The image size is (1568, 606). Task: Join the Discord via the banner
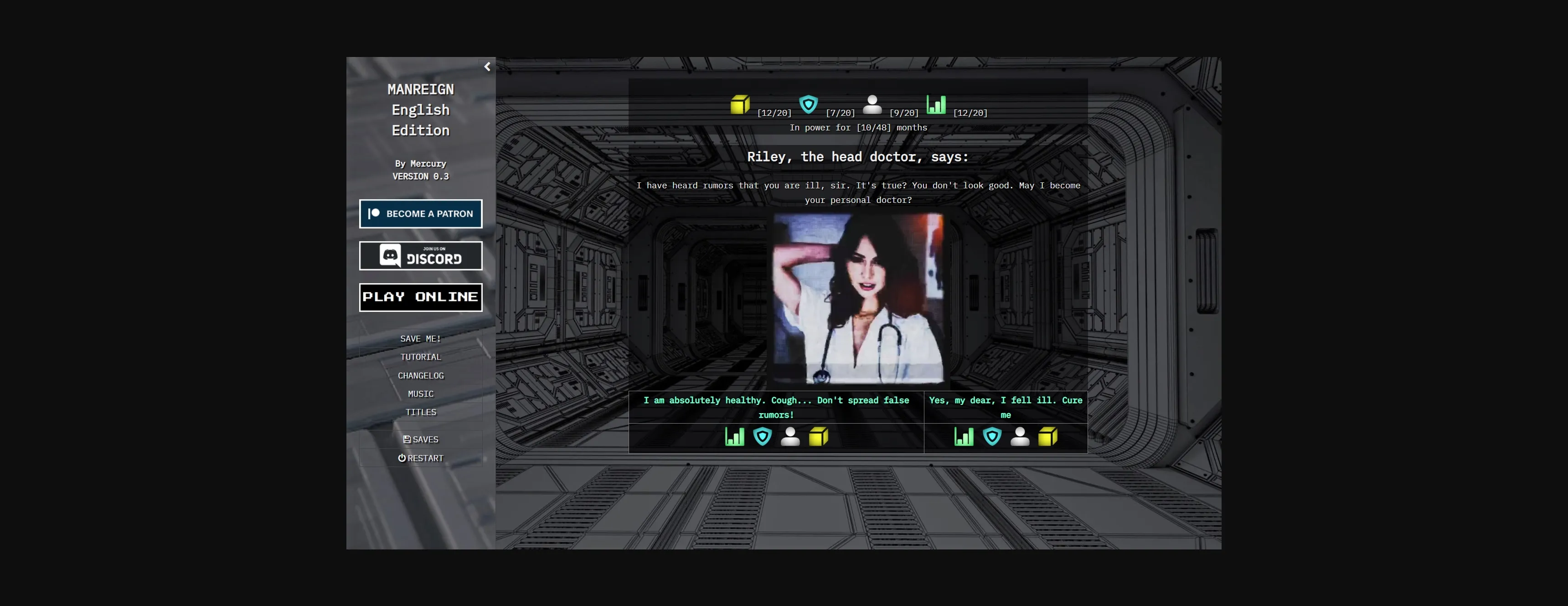(421, 256)
